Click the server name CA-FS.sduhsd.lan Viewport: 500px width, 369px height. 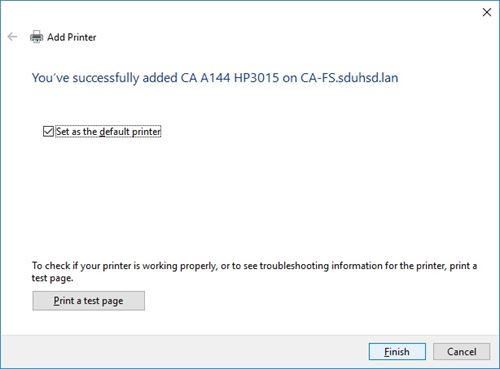tap(349, 78)
